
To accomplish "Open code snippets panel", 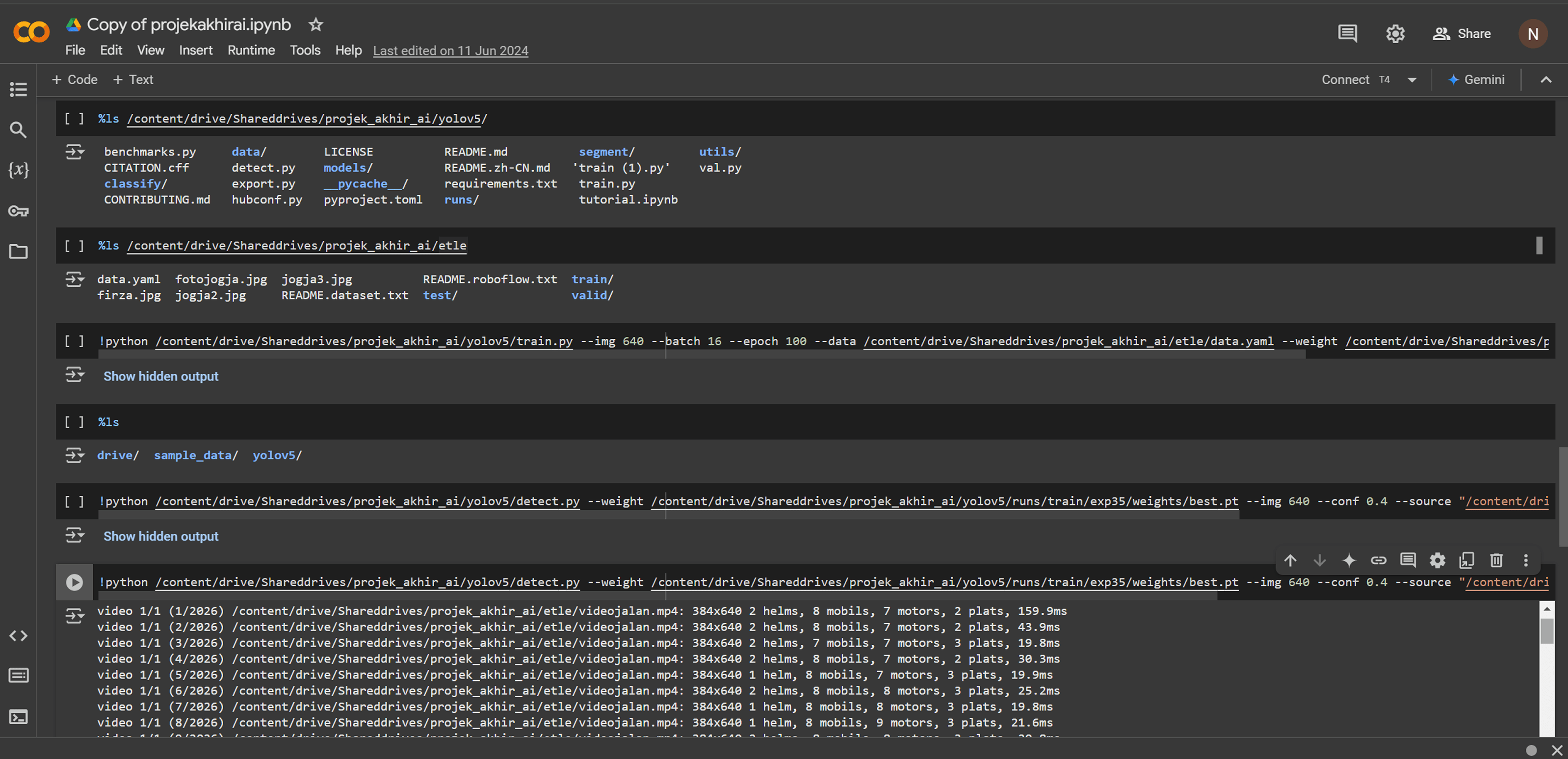I will pyautogui.click(x=18, y=635).
